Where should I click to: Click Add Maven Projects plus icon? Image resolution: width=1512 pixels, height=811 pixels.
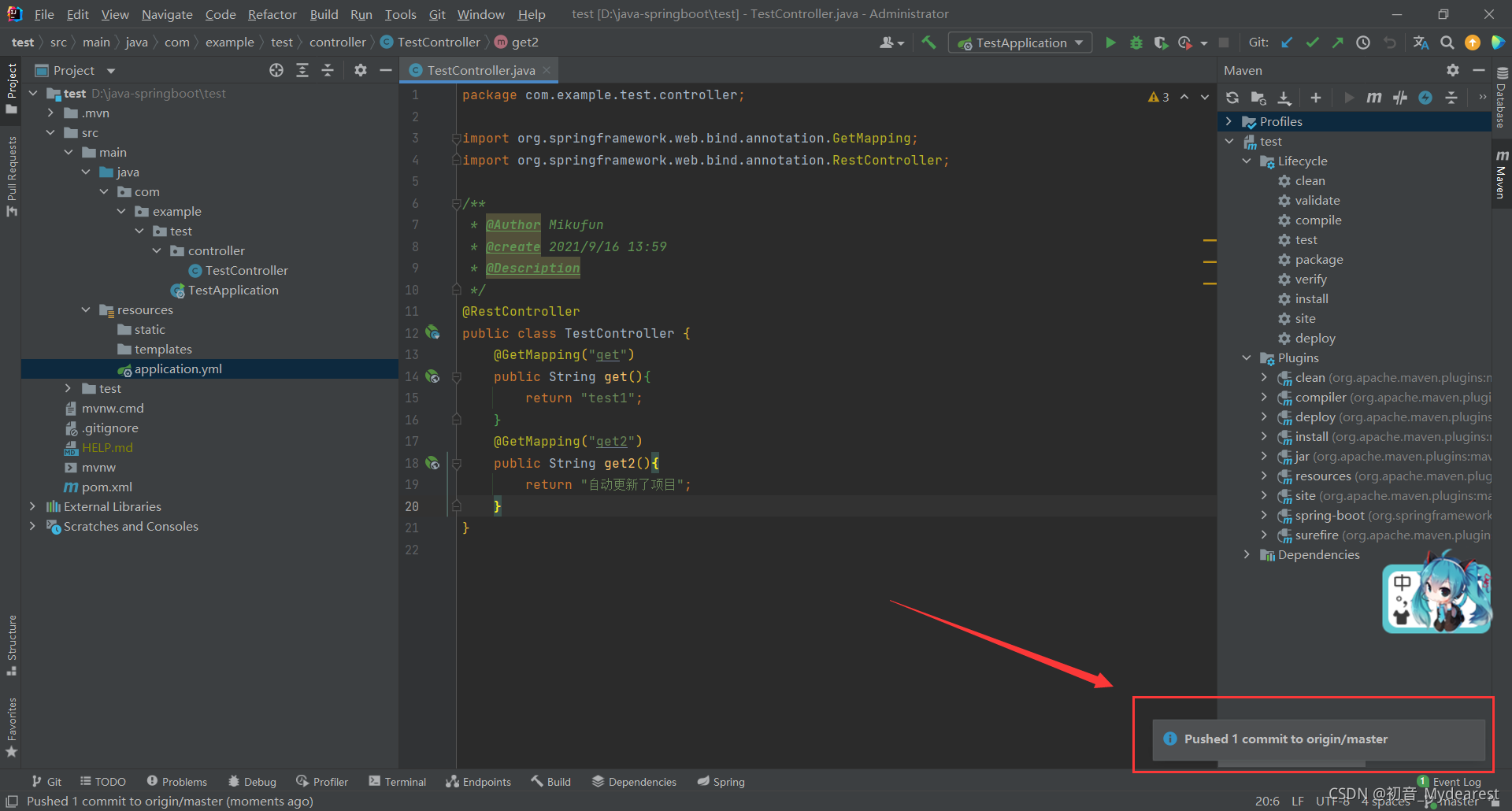coord(1315,98)
